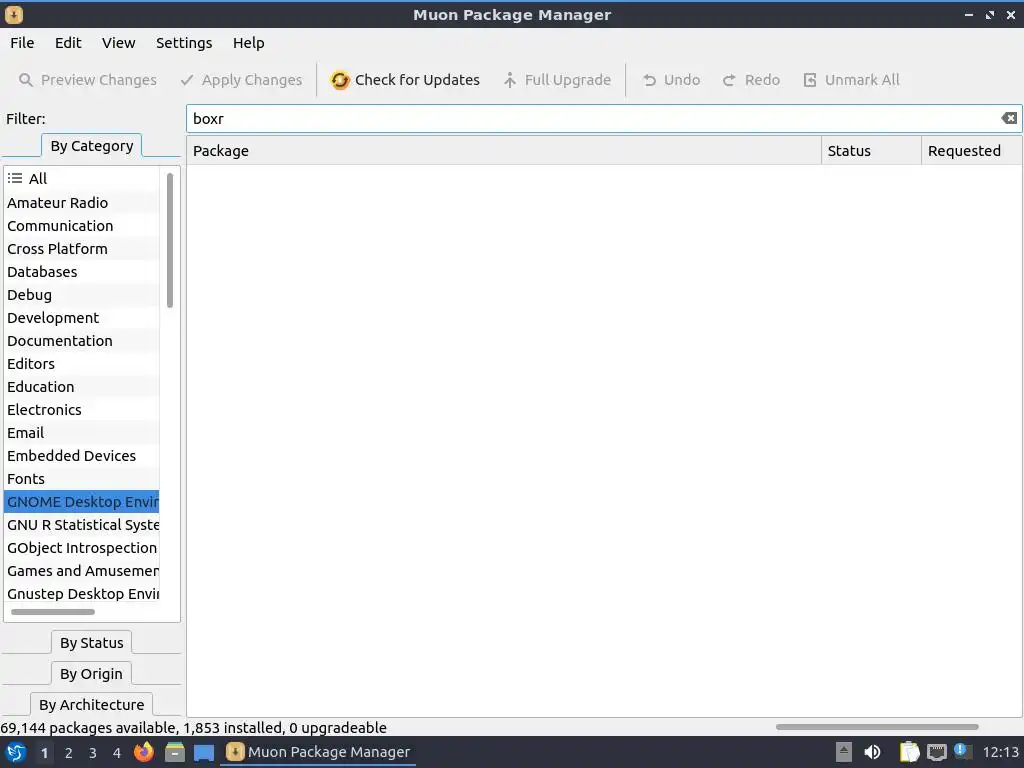Select the Development category
The image size is (1024, 768).
[82, 318]
